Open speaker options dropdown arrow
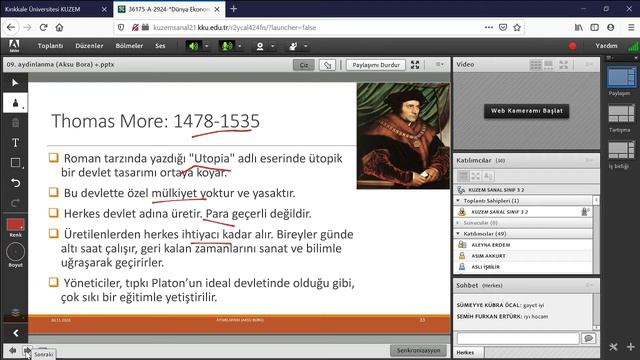Viewport: 640px width, 360px height. (x=207, y=46)
